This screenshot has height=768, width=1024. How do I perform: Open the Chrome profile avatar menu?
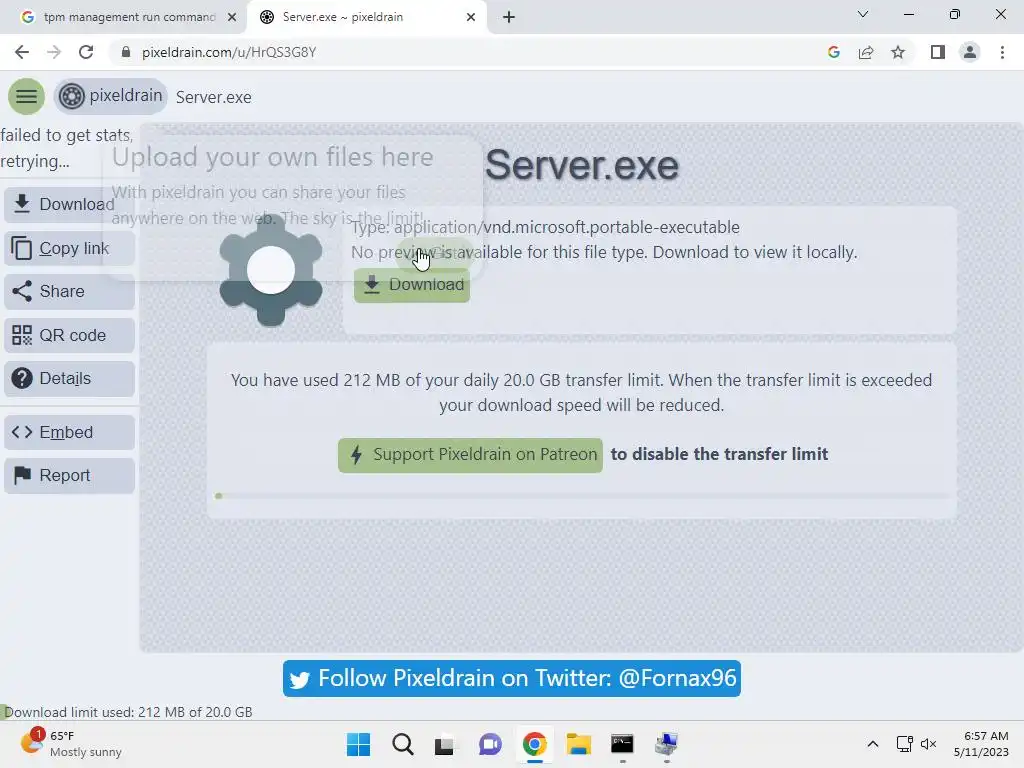pos(970,52)
